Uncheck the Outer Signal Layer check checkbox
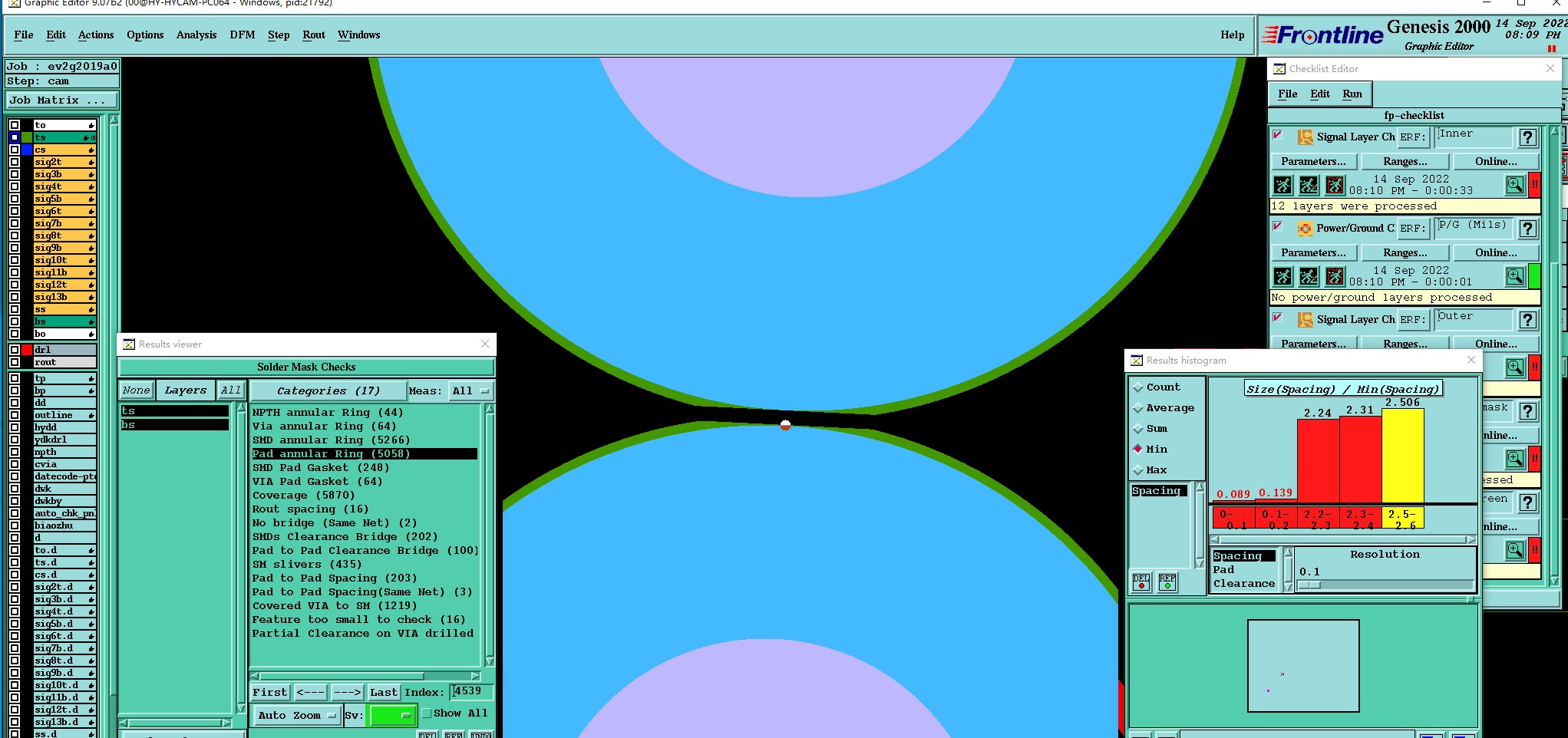 click(x=1278, y=318)
